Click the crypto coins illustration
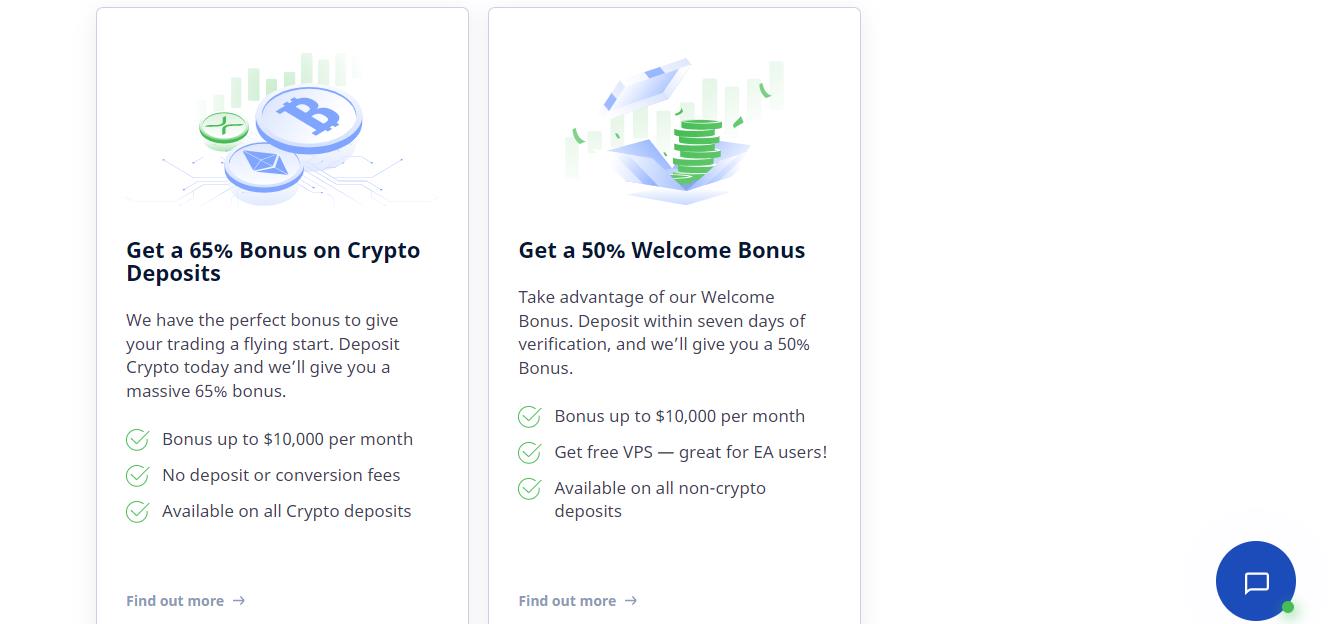Viewport: 1333px width, 624px height. click(281, 130)
